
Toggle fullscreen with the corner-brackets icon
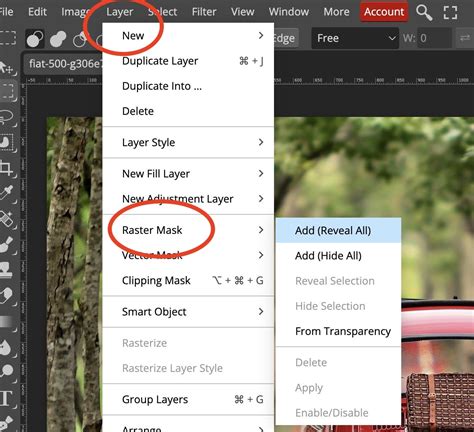[x=450, y=12]
